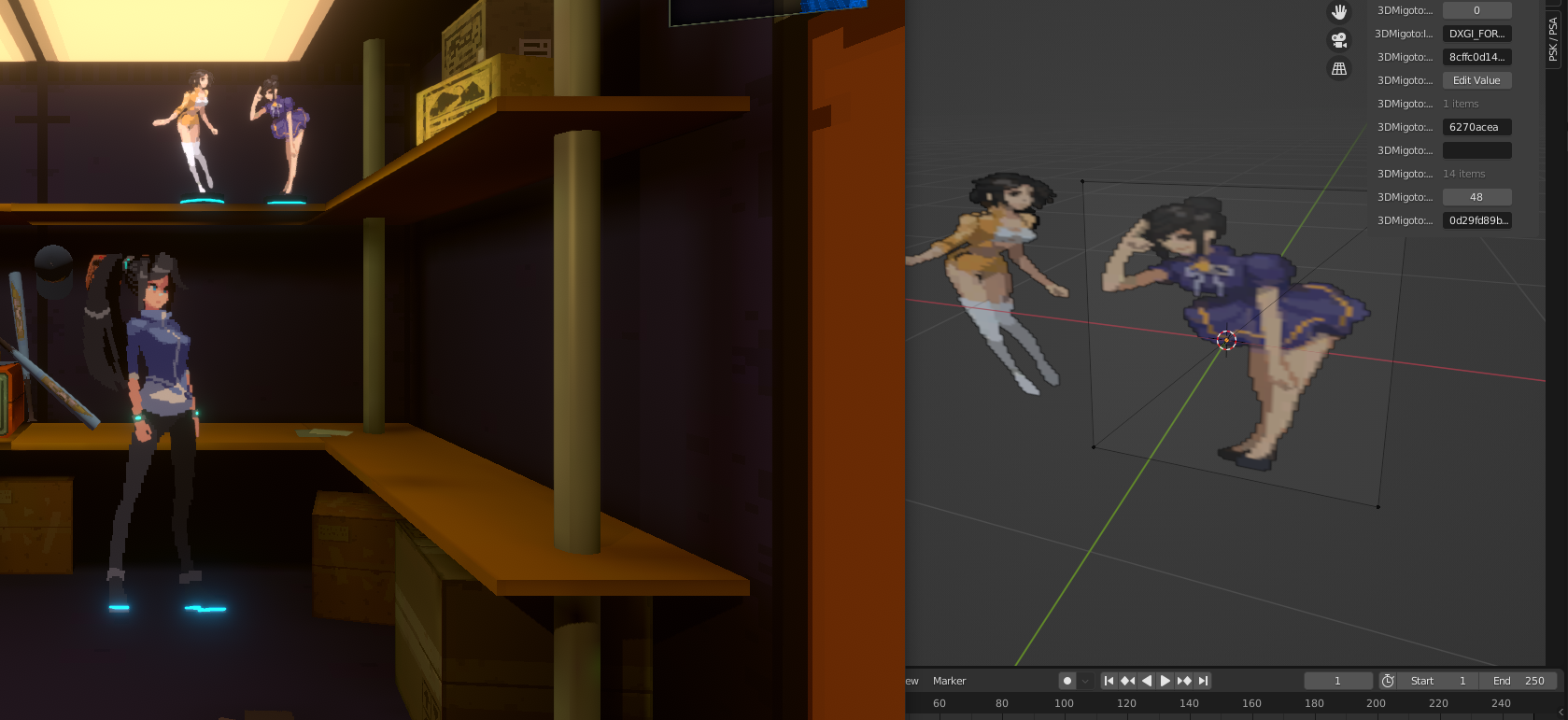
Task: Select the Start frame field
Action: (1438, 681)
